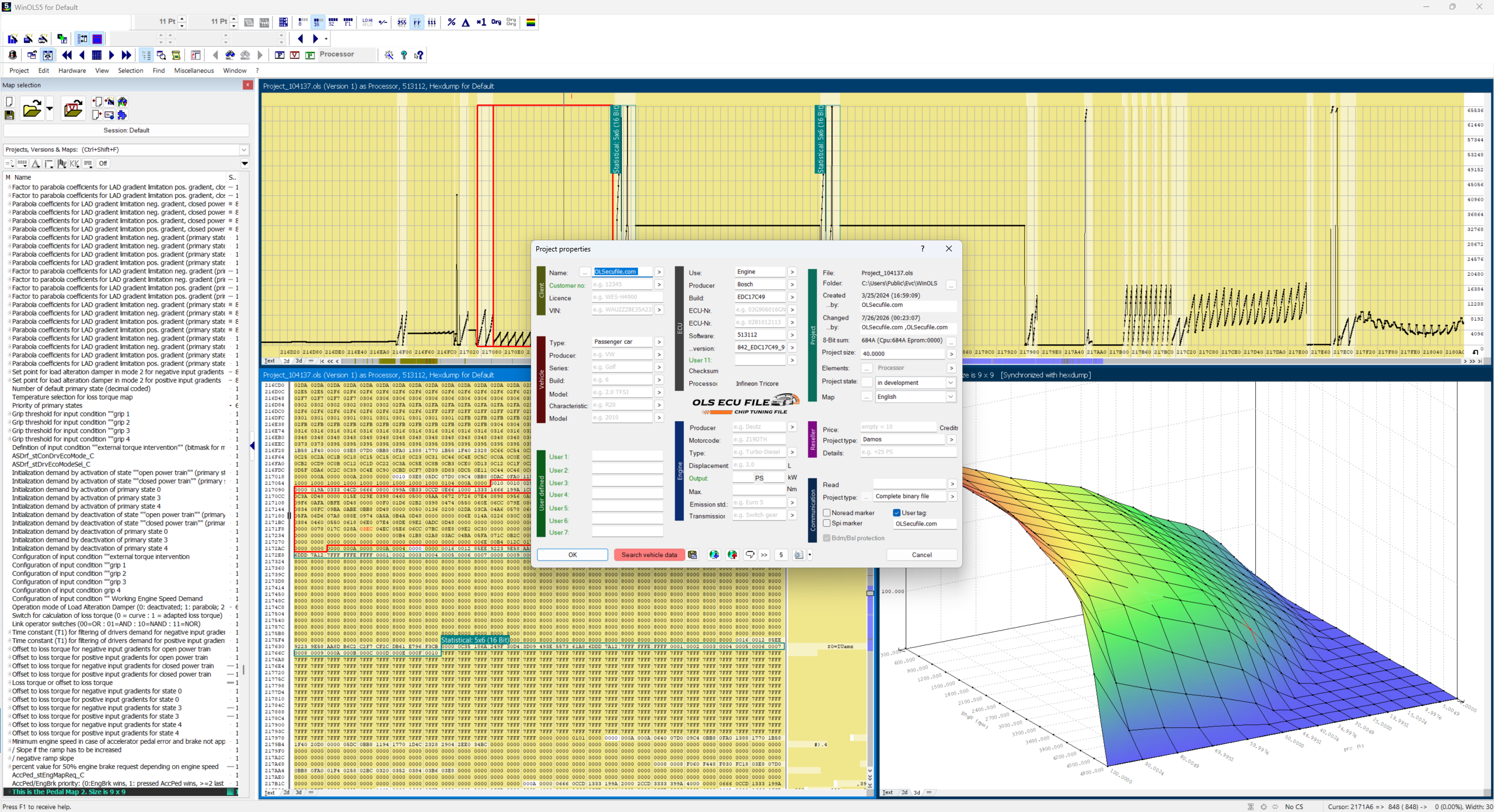Select the hexadecimal FF display icon

(417, 22)
